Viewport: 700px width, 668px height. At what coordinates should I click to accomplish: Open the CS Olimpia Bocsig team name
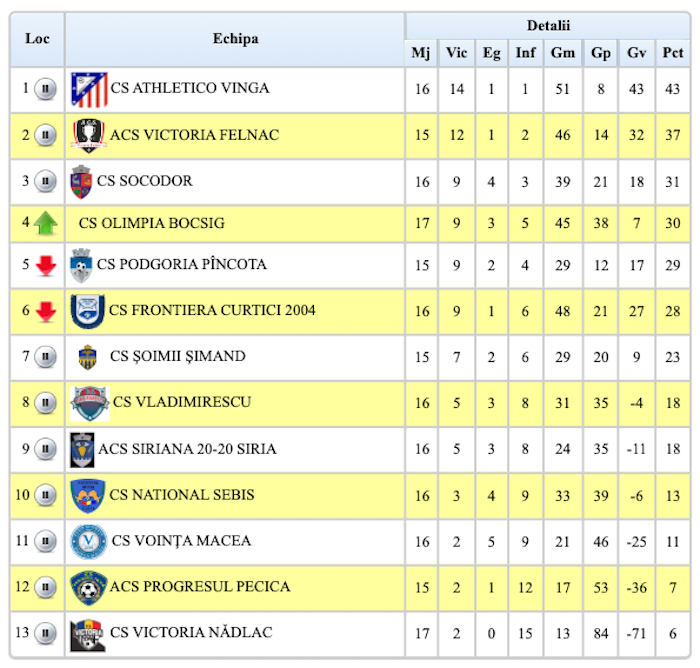tap(152, 223)
